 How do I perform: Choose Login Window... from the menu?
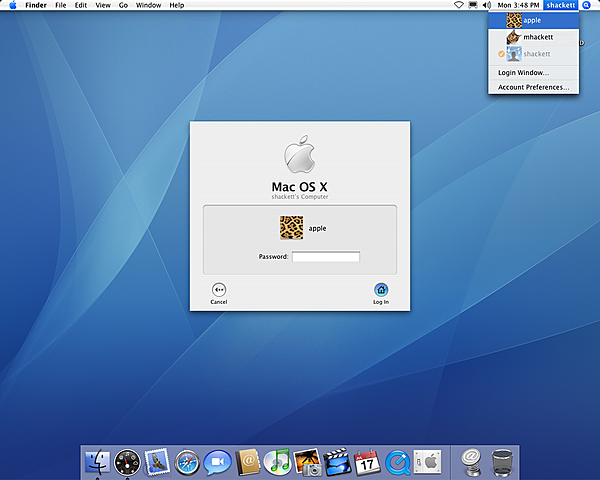[x=533, y=72]
